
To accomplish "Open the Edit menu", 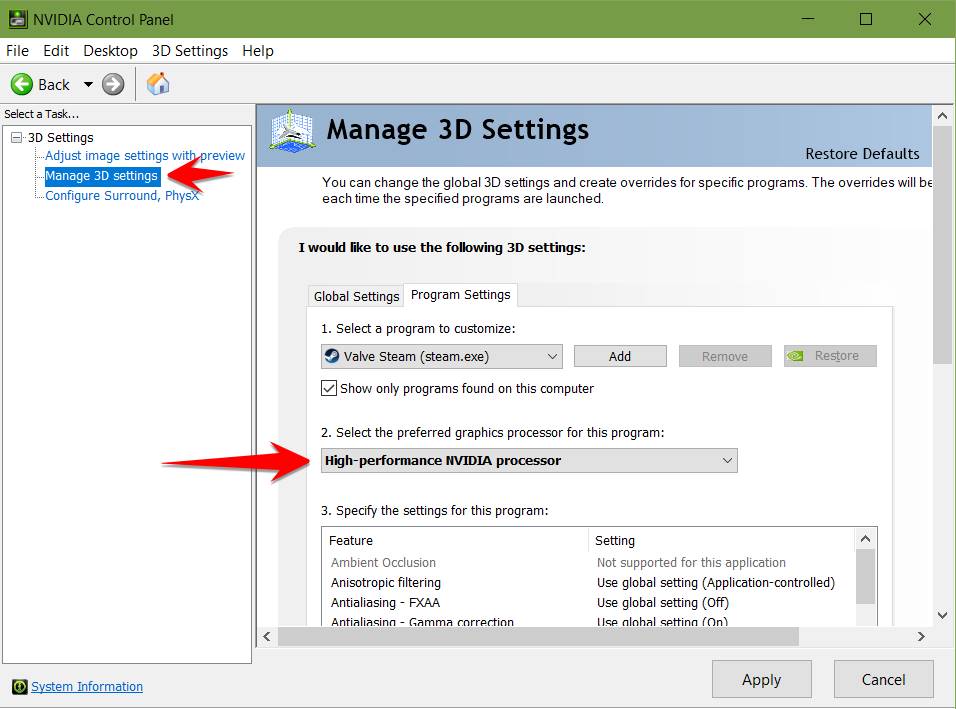I will [x=55, y=51].
